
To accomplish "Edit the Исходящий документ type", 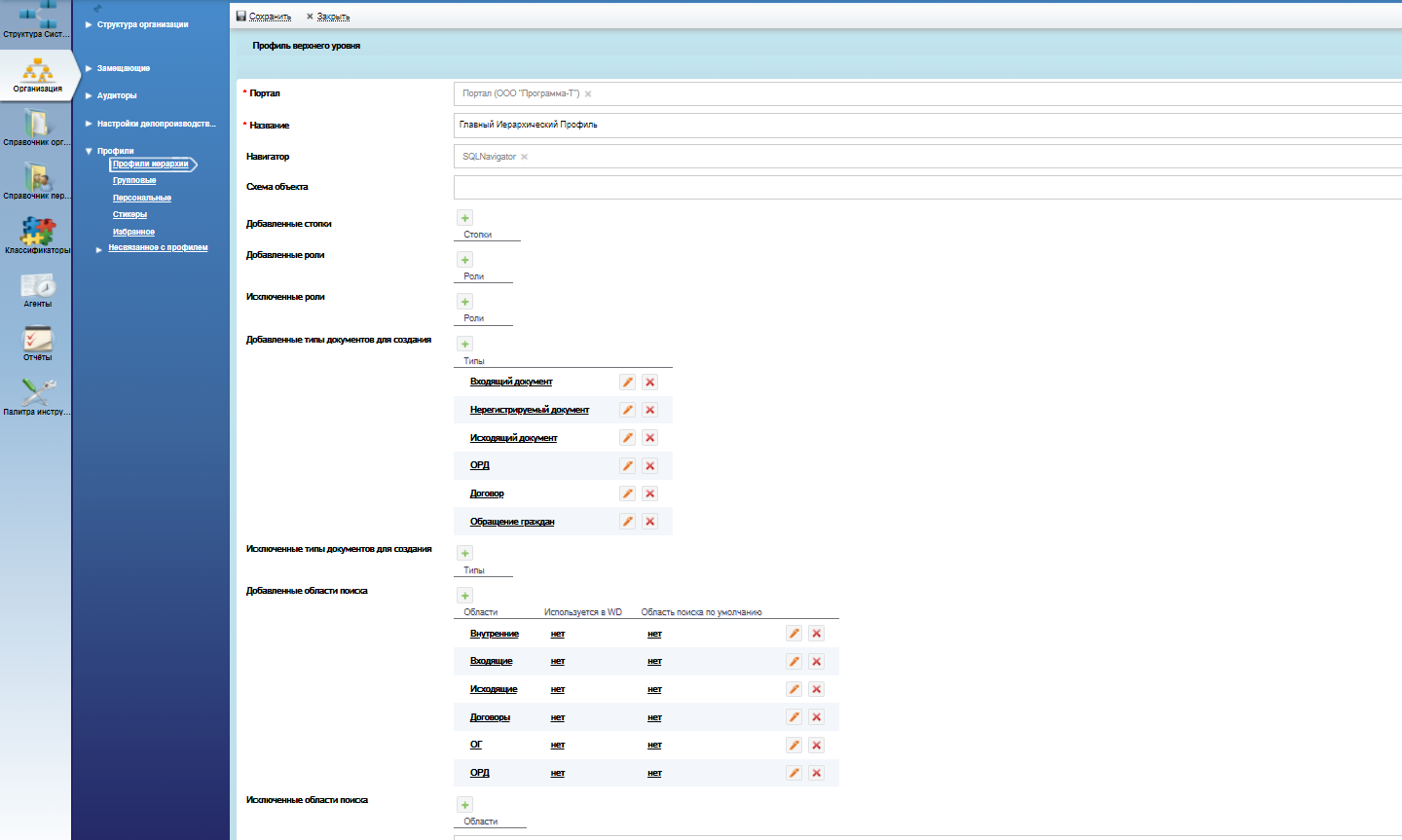I will pyautogui.click(x=628, y=438).
